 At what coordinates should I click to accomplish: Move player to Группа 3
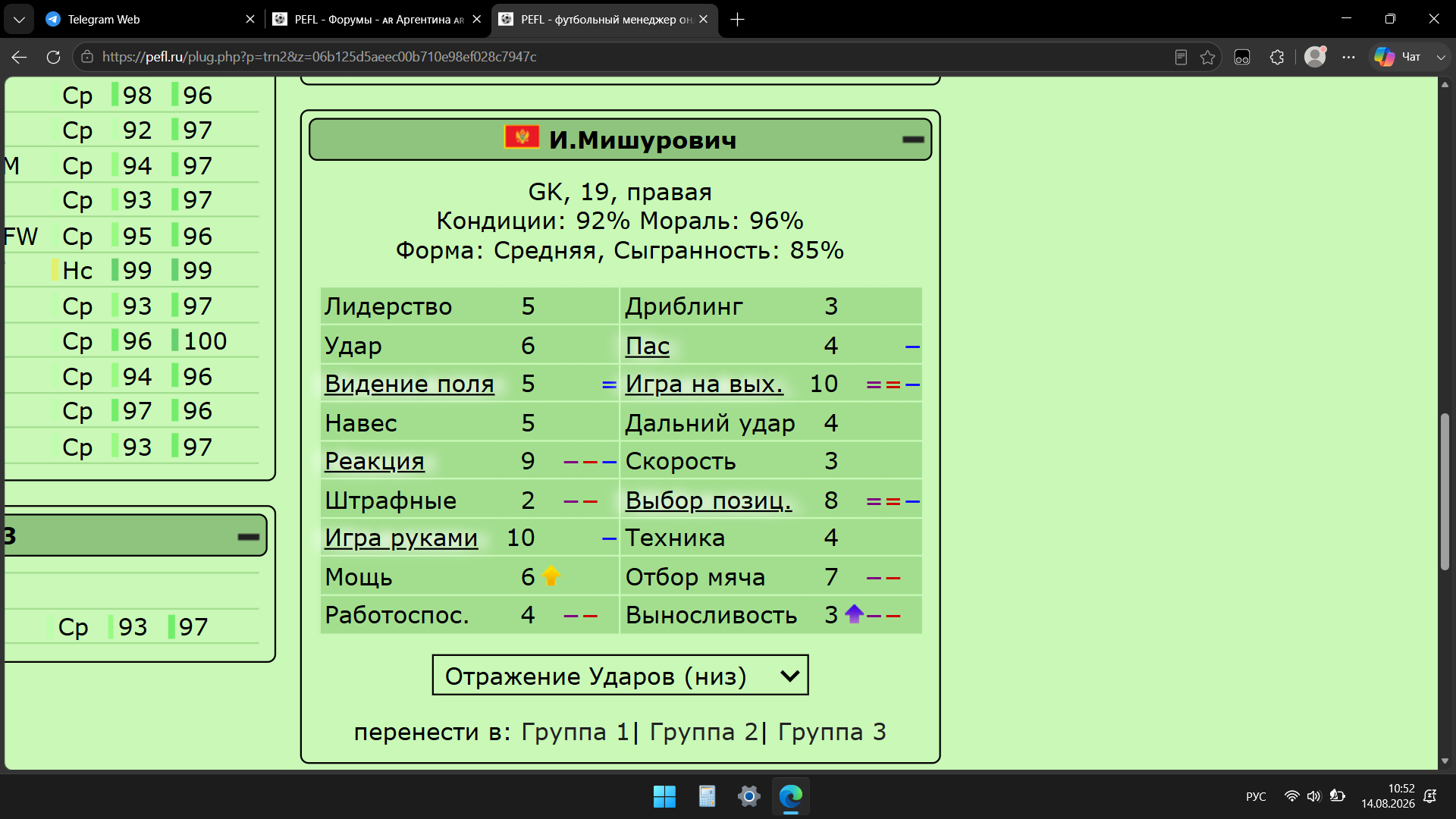pos(832,732)
